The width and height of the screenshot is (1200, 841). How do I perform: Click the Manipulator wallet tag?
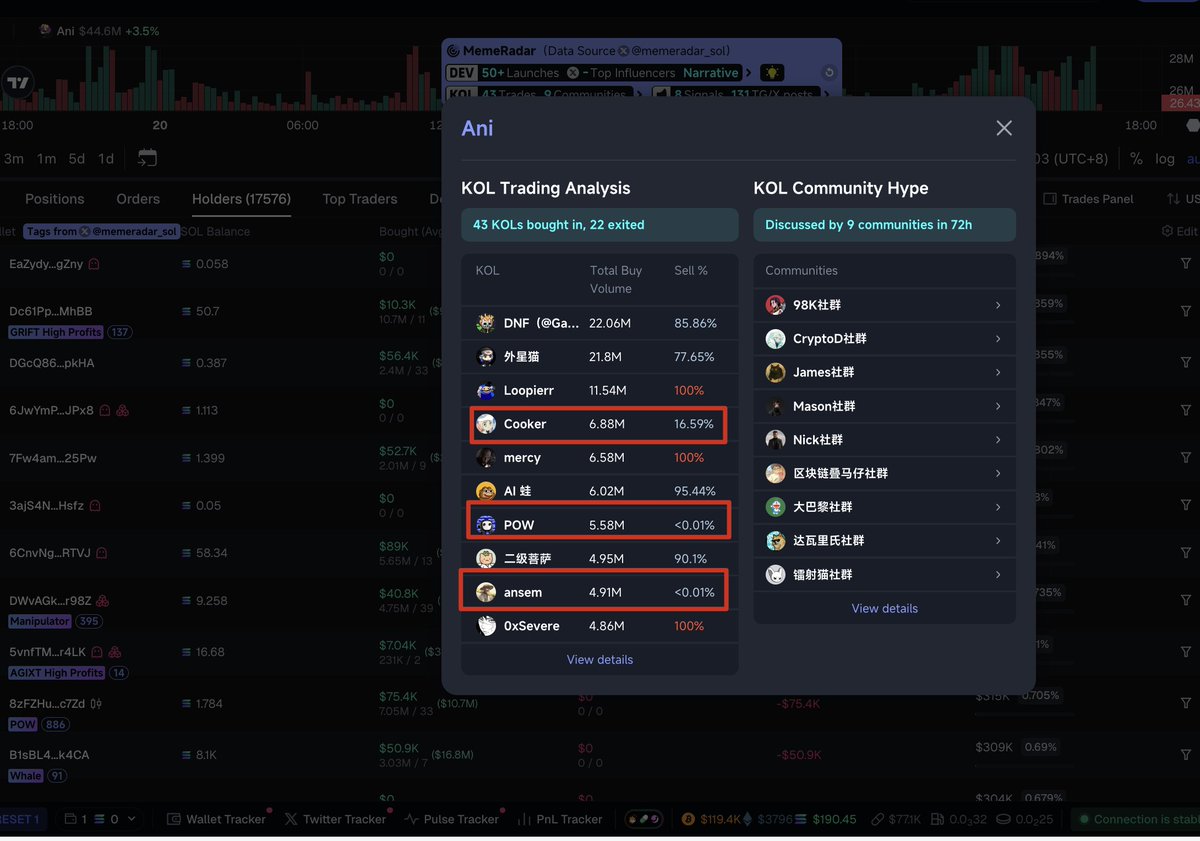[x=40, y=621]
